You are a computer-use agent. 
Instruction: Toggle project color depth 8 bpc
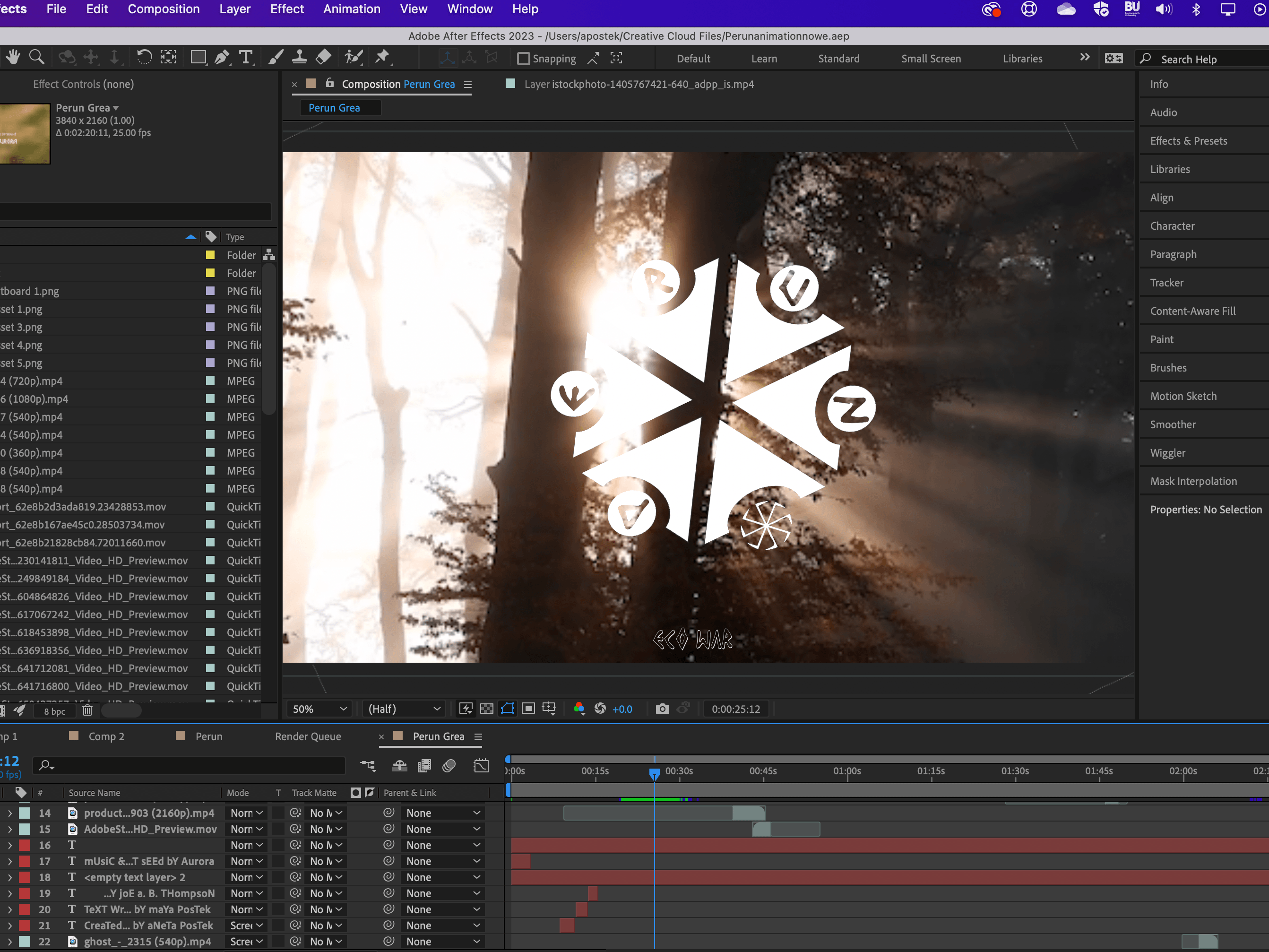[x=54, y=711]
